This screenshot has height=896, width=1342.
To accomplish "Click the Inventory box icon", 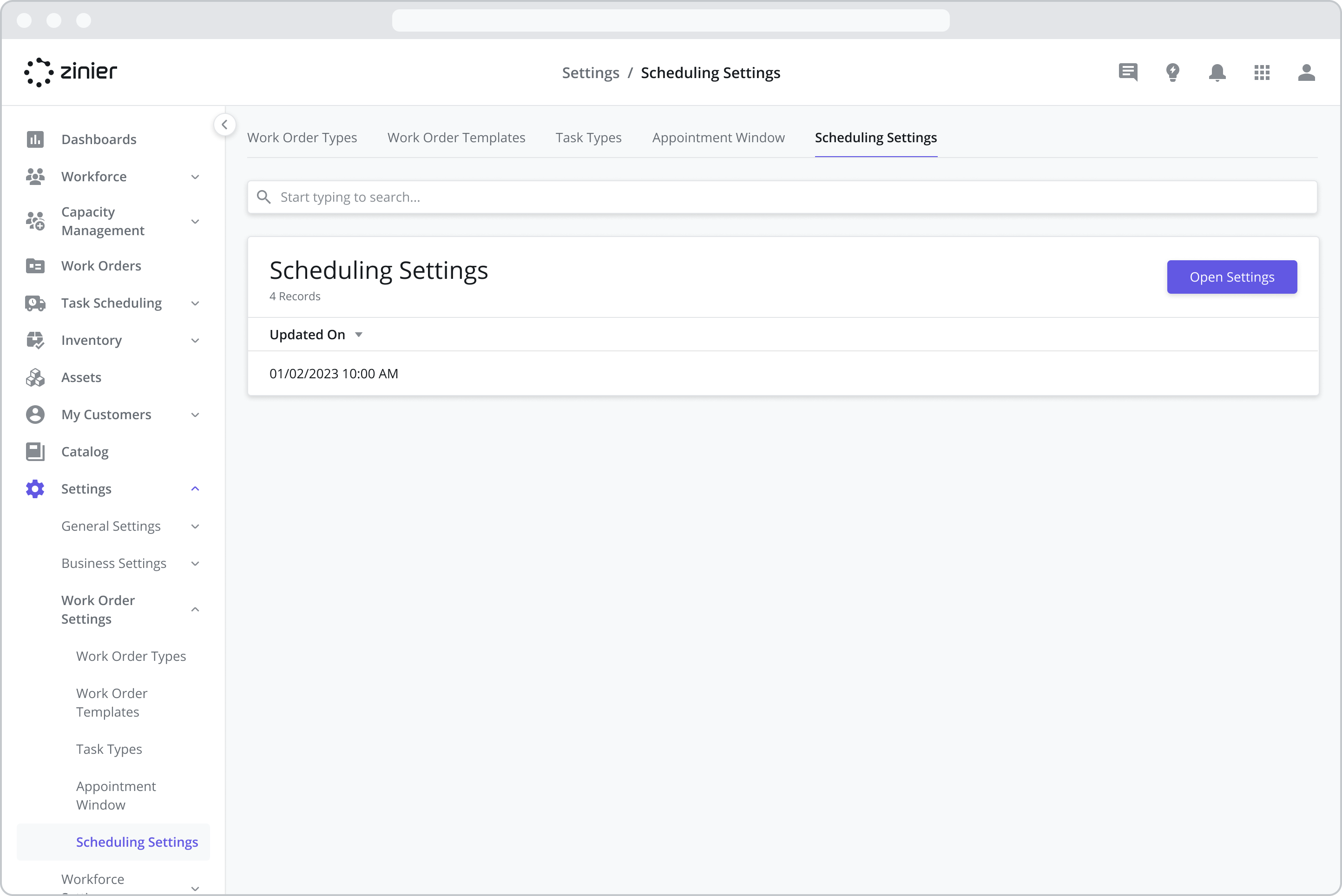I will point(35,340).
